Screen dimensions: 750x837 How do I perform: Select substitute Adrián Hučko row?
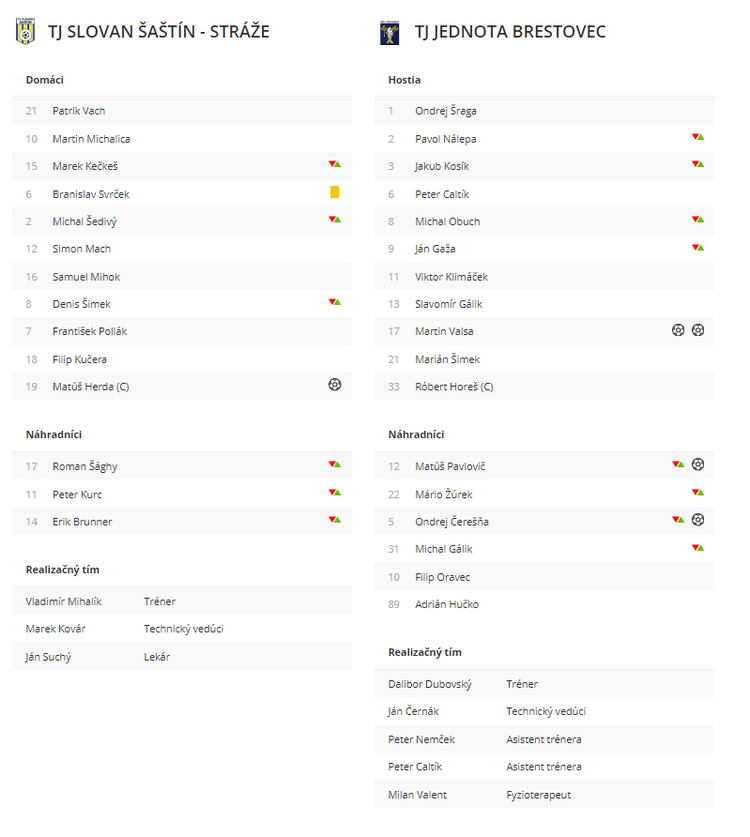(x=544, y=604)
